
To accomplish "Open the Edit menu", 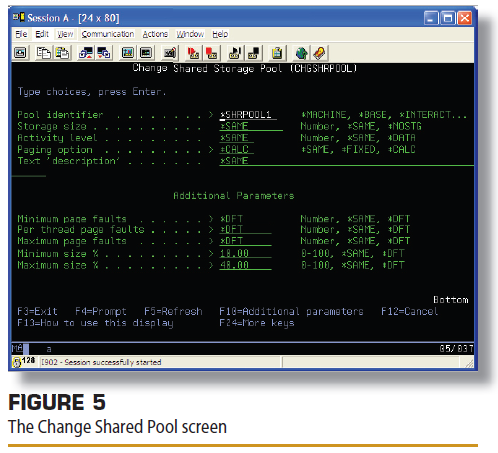I will pos(42,34).
